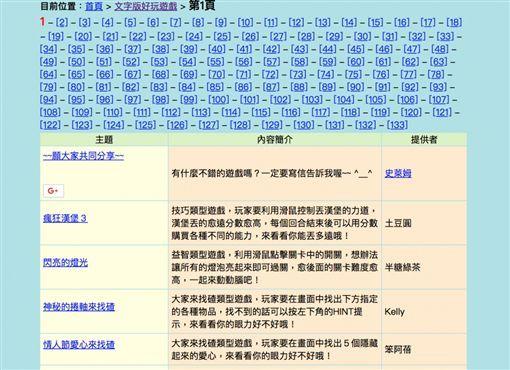Go to page [79]
Screen dimensions: 510x370
click(49, 87)
